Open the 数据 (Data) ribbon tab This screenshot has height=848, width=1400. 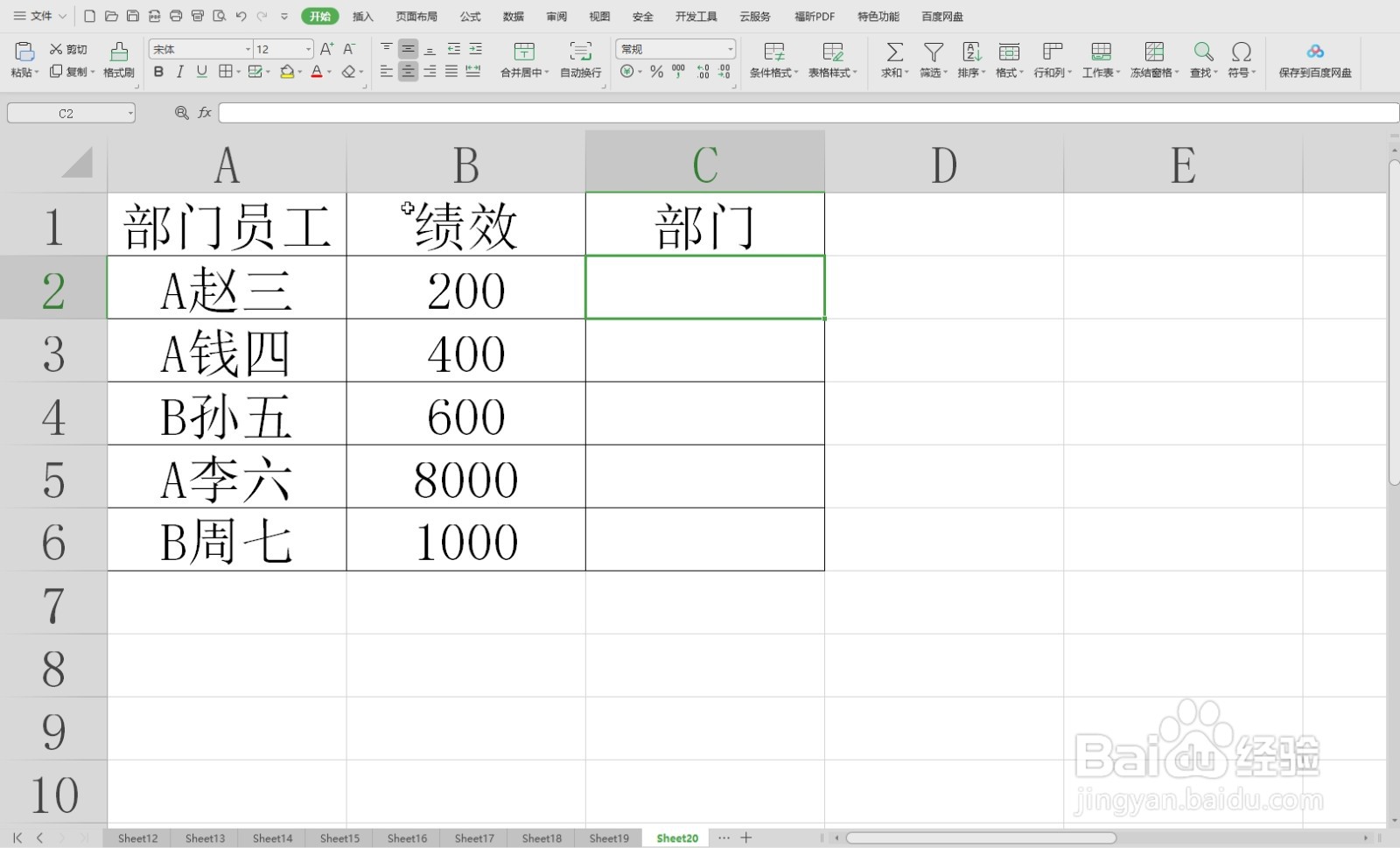click(514, 17)
